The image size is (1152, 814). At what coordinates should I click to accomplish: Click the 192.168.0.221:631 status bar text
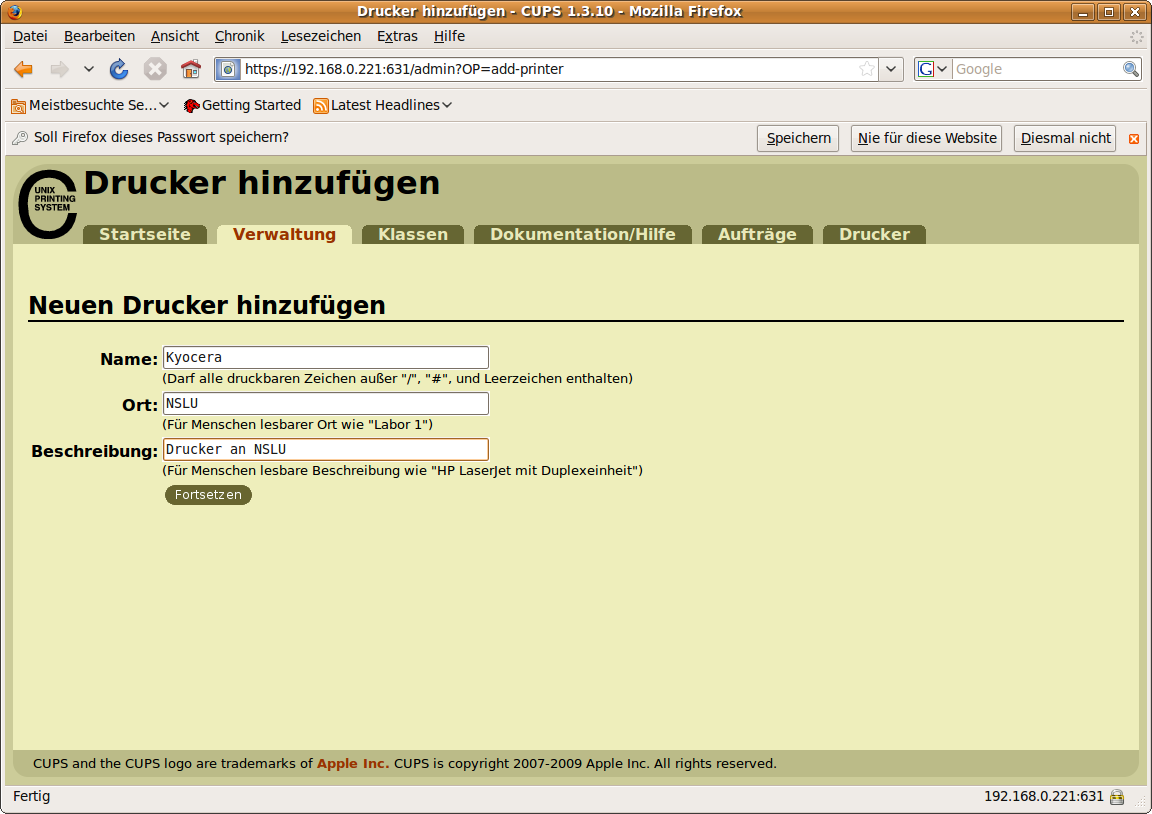(1043, 796)
